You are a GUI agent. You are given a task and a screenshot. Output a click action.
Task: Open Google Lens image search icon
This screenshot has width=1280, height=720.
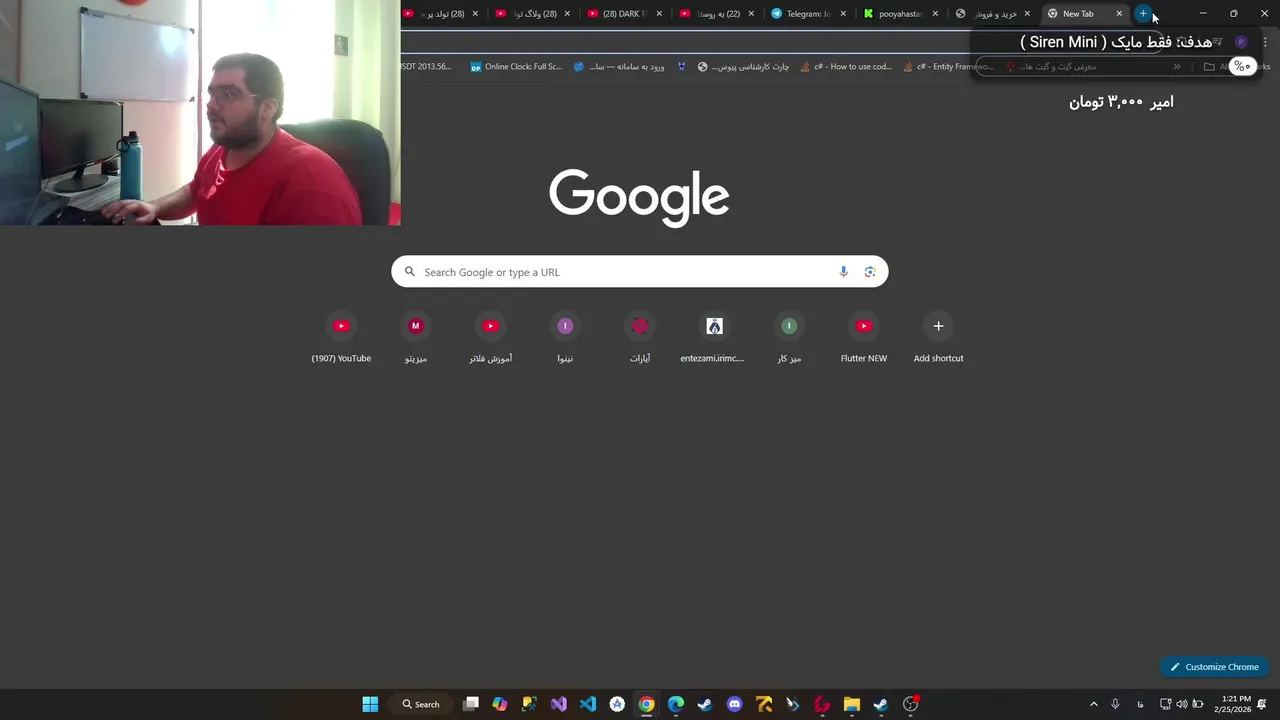coord(870,272)
